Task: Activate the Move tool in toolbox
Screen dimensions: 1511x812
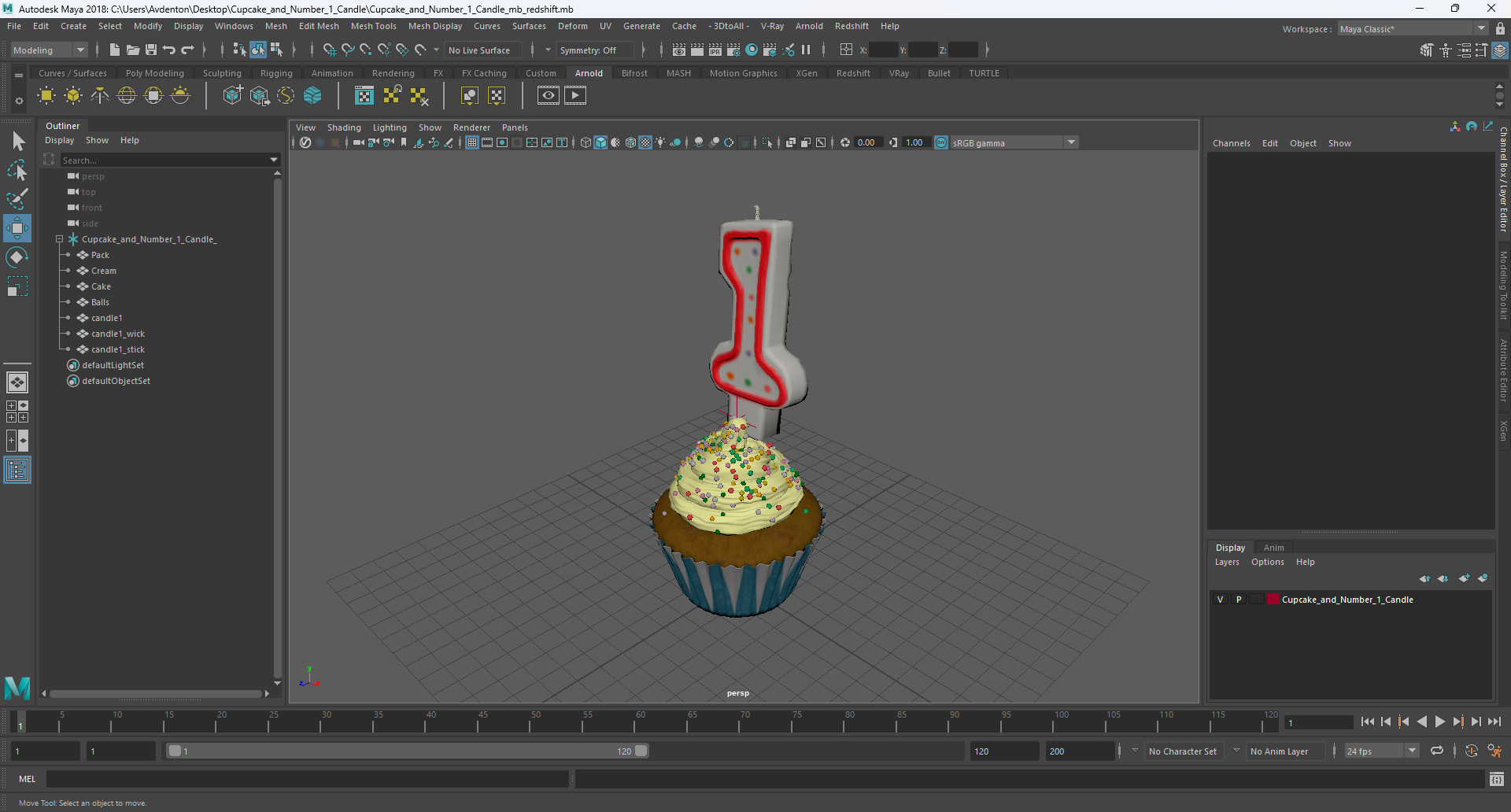Action: point(17,228)
